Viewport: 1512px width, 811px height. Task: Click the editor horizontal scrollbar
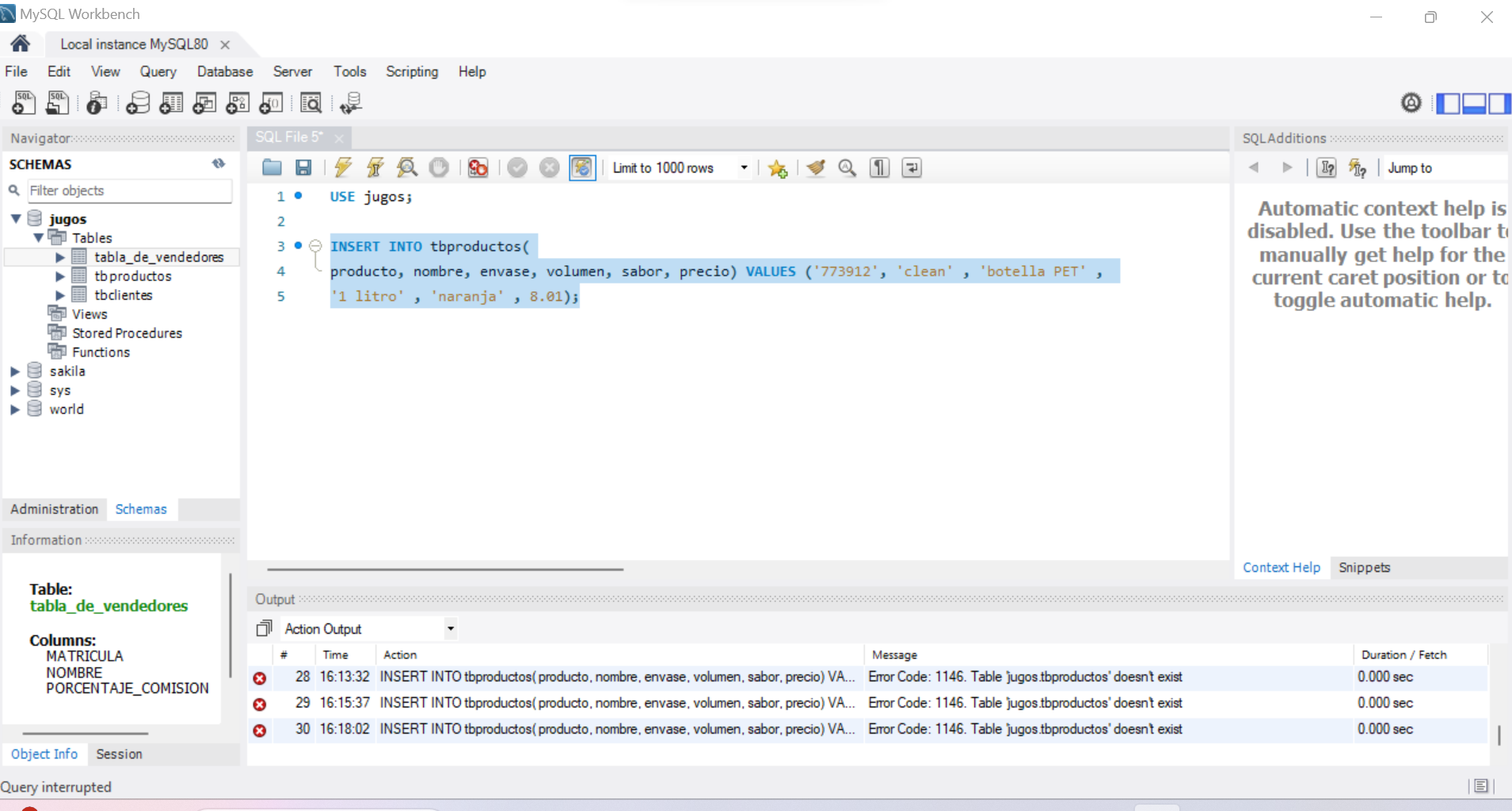pos(445,569)
